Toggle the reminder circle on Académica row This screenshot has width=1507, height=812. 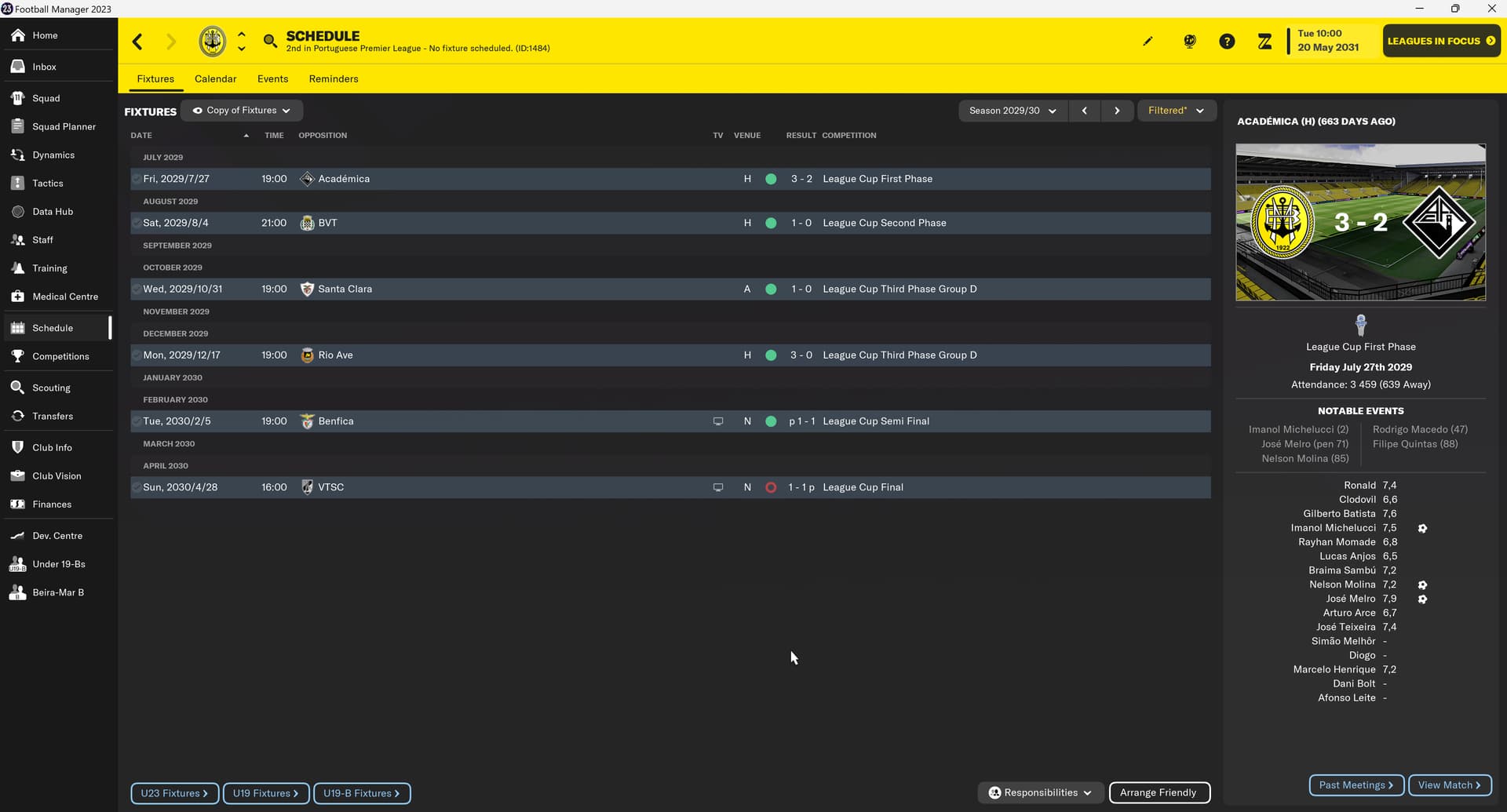(137, 179)
